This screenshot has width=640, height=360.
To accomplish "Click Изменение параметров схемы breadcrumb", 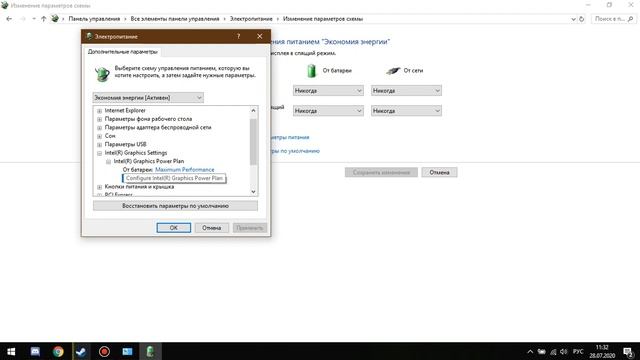I will pos(323,19).
